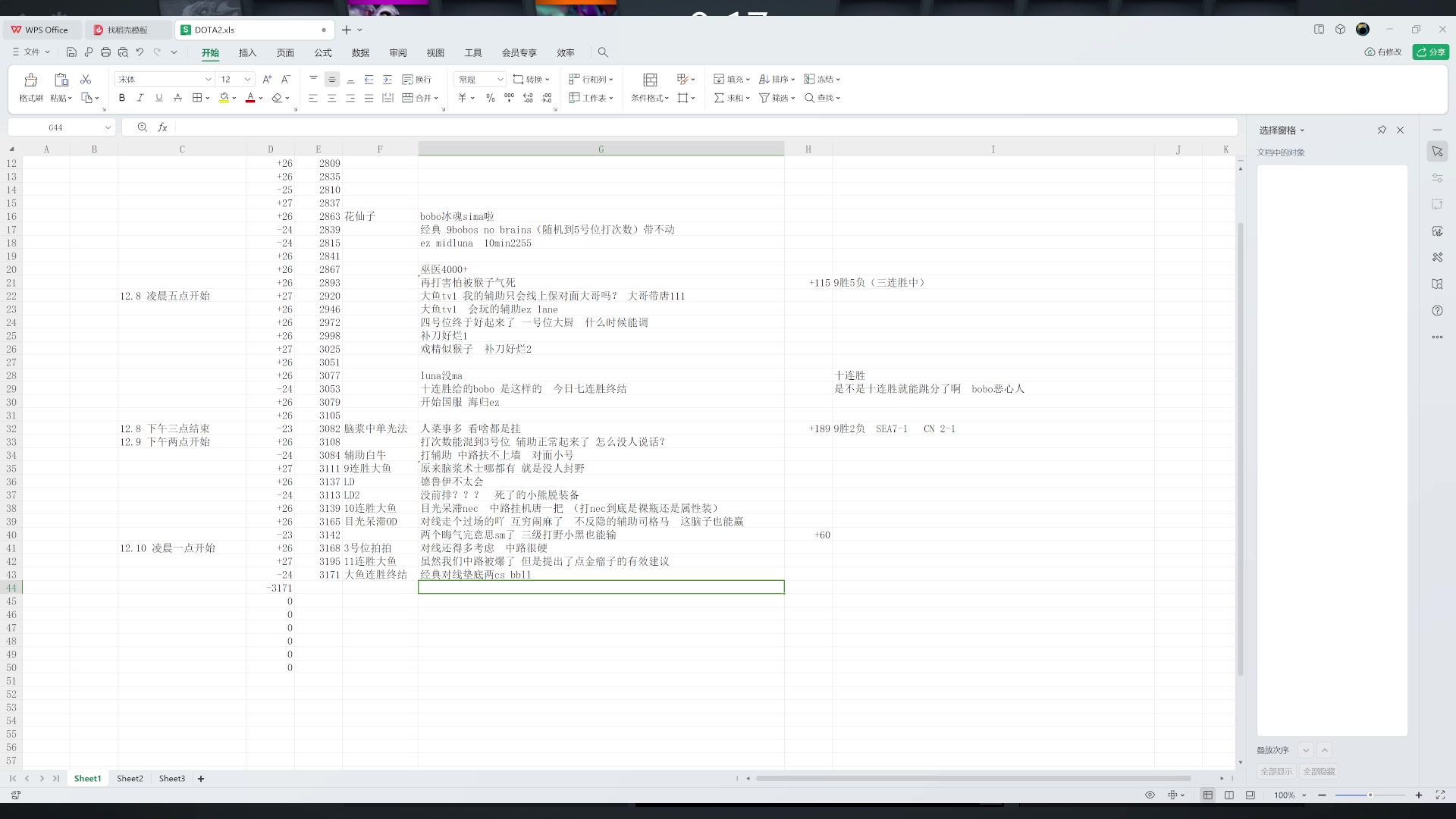
Task: Increase font size with A+ icon
Action: pyautogui.click(x=267, y=79)
